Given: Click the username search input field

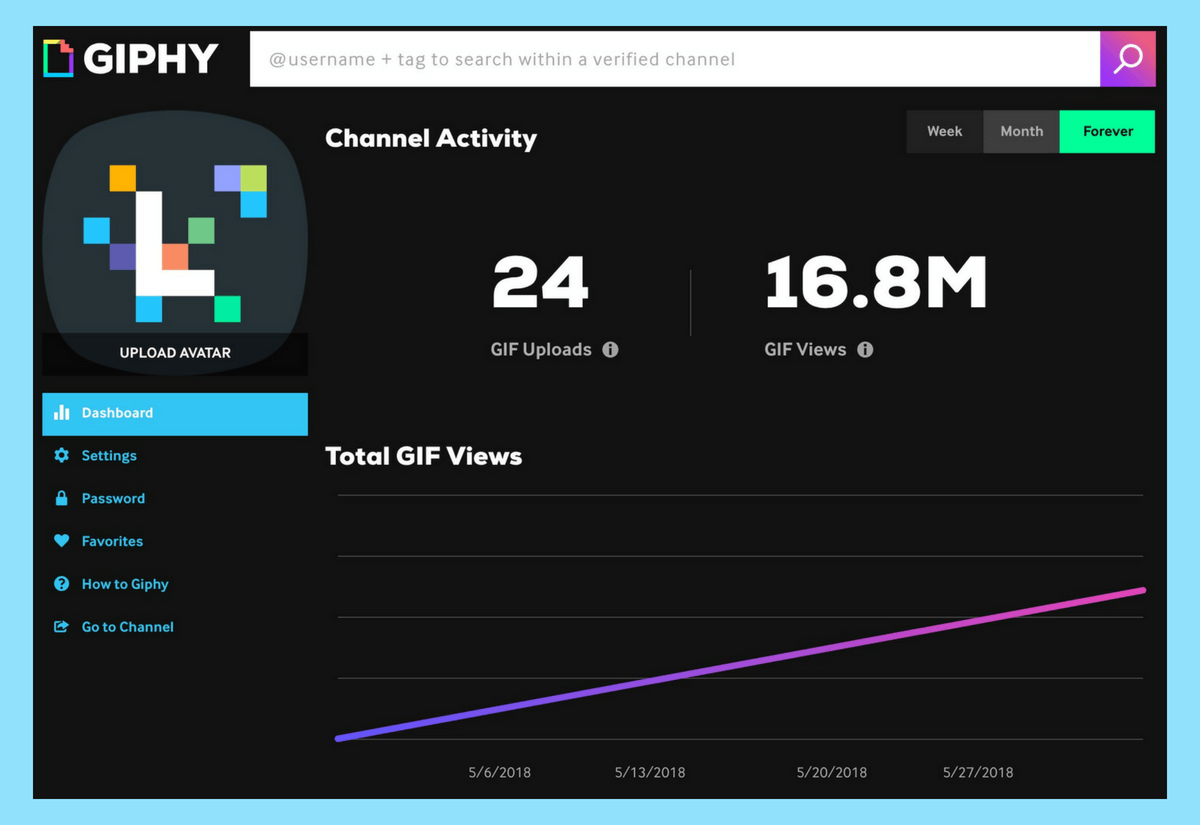Looking at the screenshot, I should pyautogui.click(x=674, y=59).
